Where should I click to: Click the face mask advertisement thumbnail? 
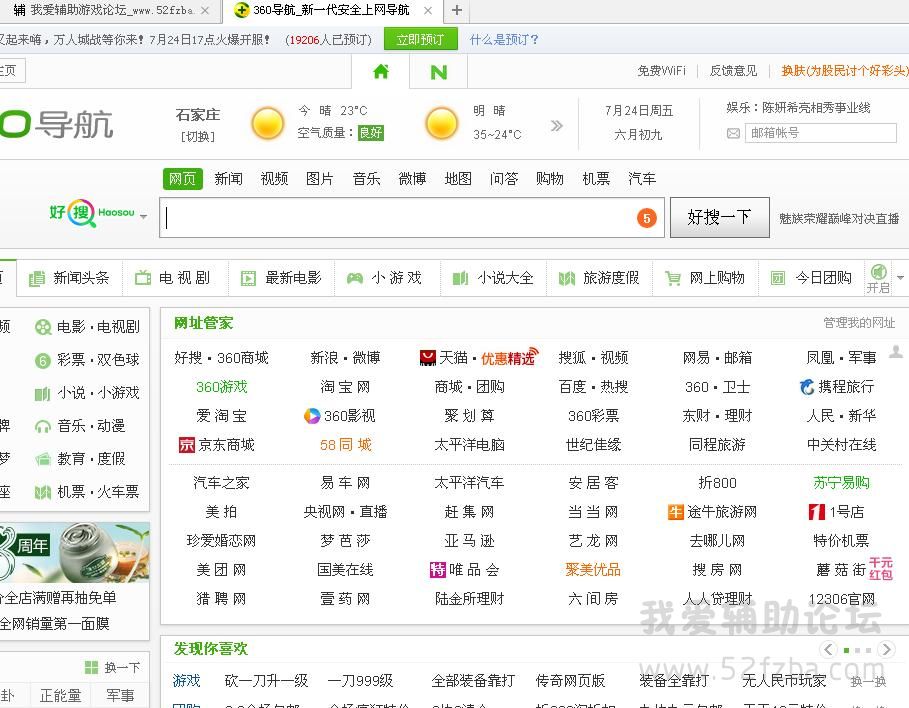pos(75,553)
